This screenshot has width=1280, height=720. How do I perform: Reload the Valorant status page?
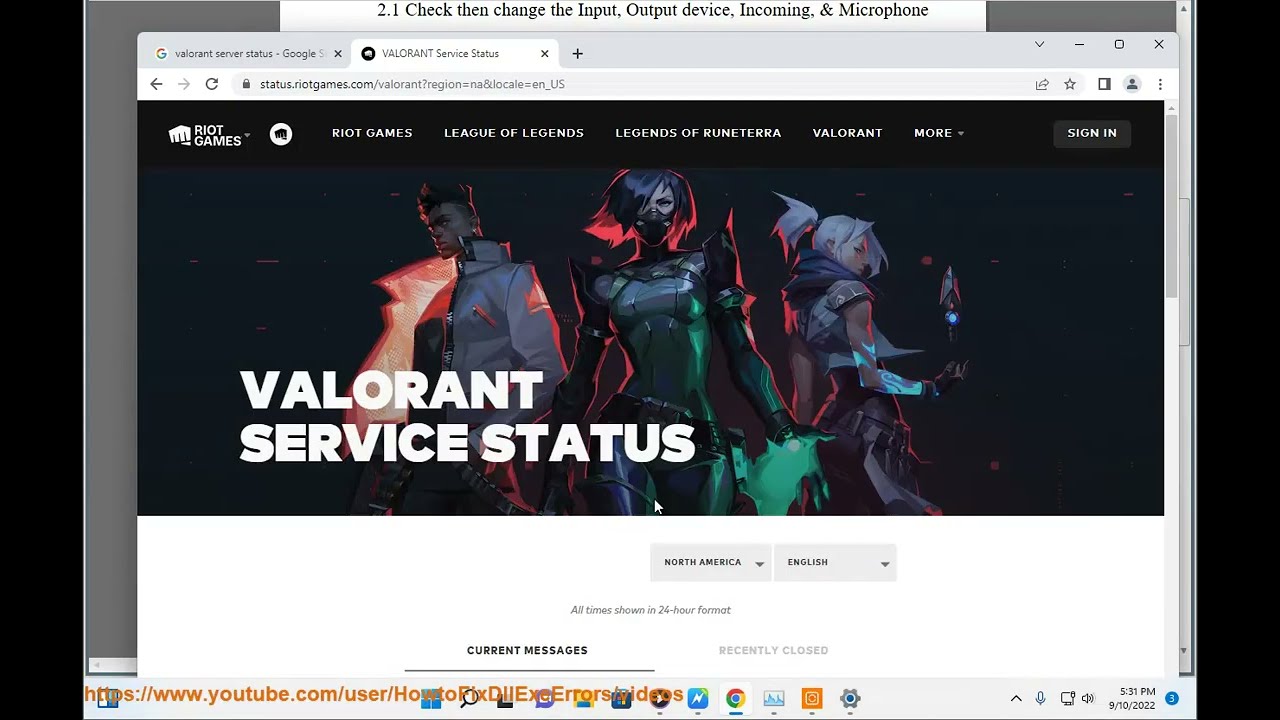pyautogui.click(x=212, y=84)
